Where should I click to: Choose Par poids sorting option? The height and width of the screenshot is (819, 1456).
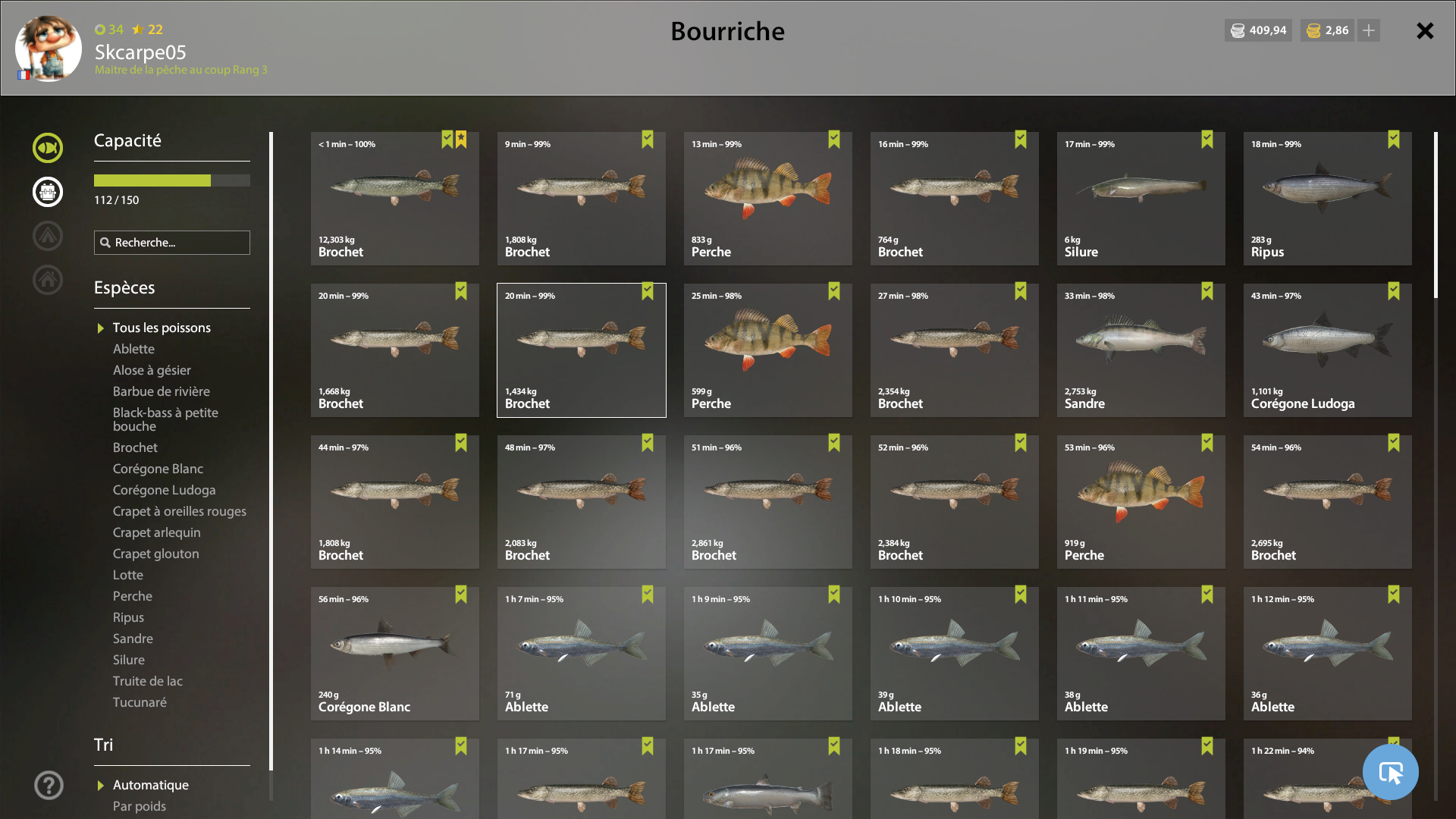point(140,806)
